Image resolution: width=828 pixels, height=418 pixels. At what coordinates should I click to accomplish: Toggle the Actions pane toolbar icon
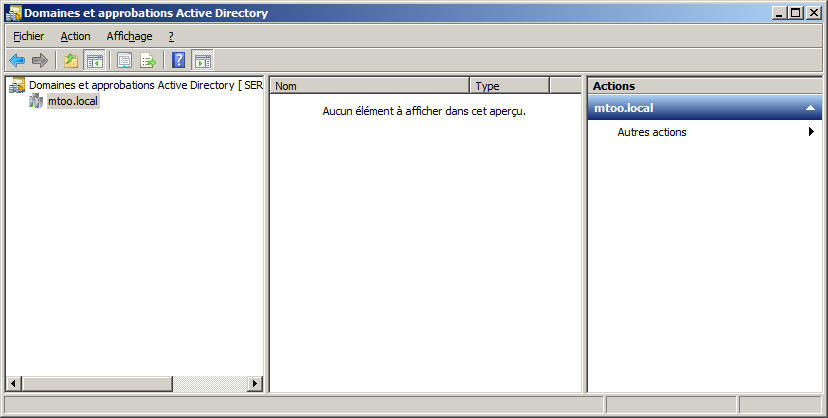coord(202,60)
